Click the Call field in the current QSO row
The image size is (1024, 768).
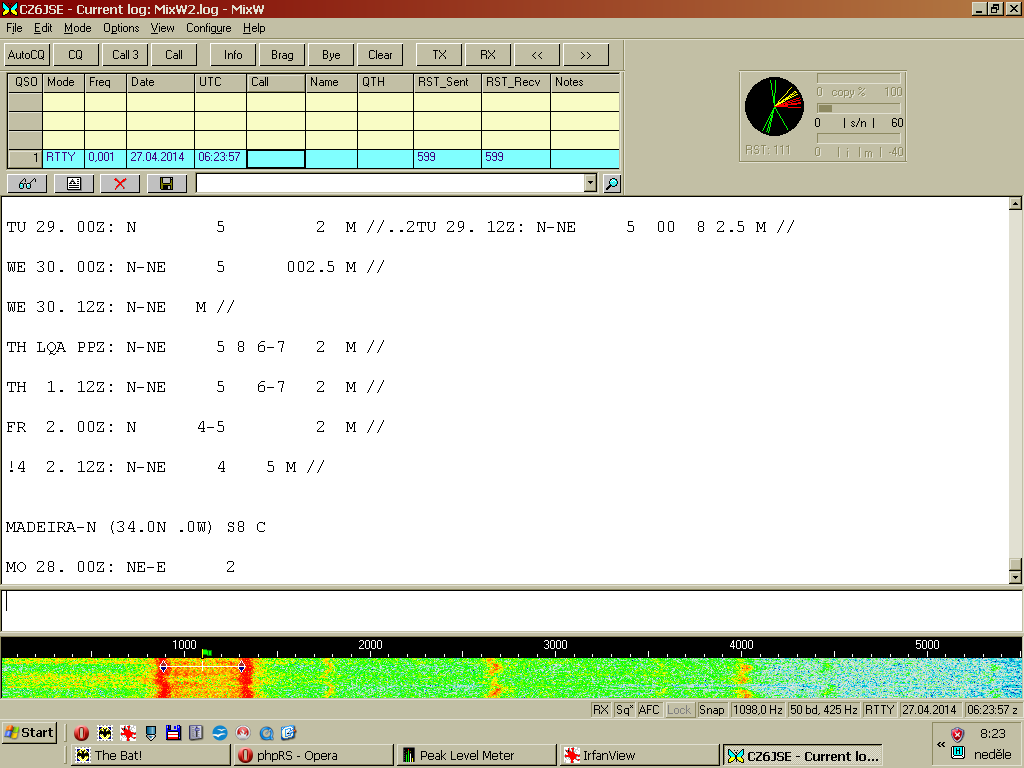pyautogui.click(x=276, y=159)
